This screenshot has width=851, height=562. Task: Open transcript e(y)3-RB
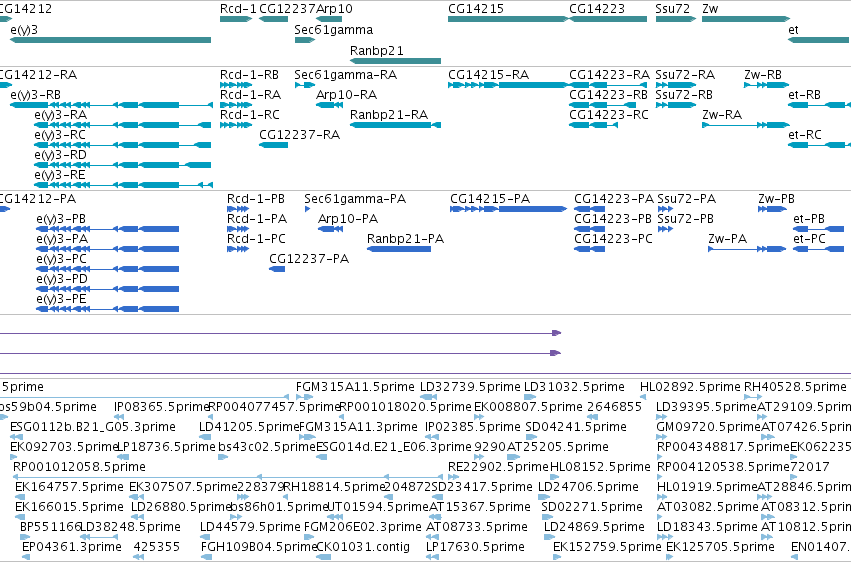pyautogui.click(x=35, y=95)
